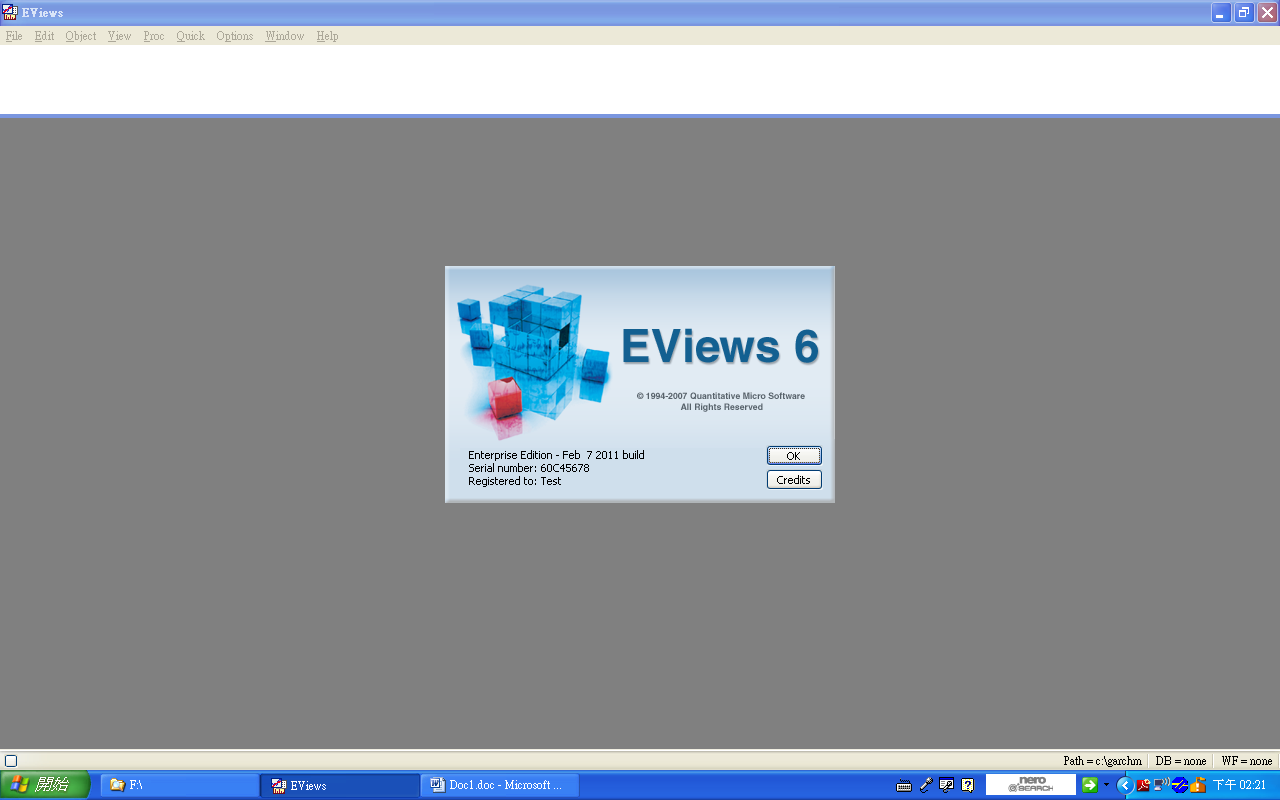Click the small box in the EViews status bar
1280x800 pixels.
11,761
